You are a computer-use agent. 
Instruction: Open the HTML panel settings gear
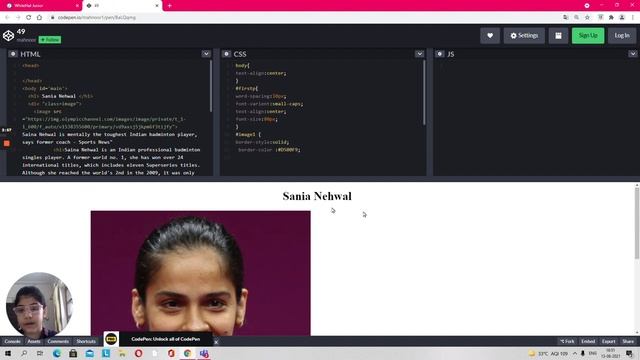[13, 54]
